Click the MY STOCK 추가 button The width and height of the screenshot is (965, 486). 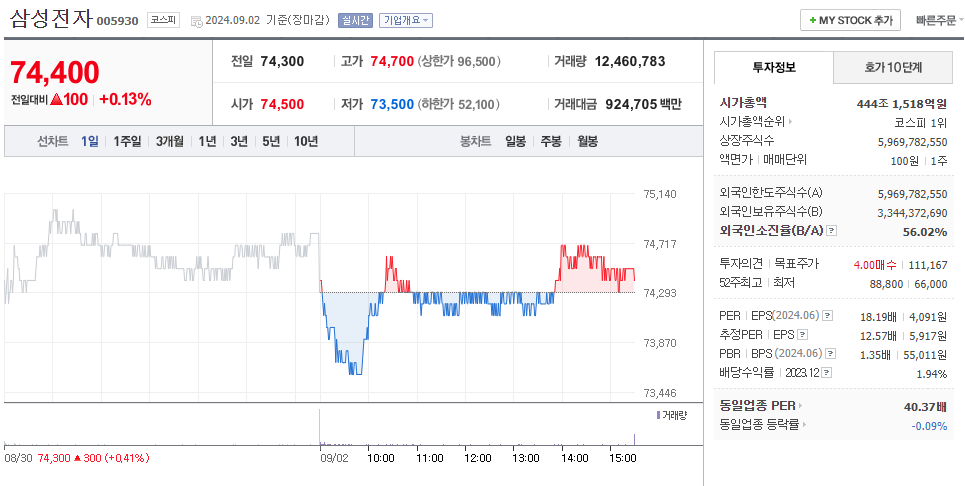click(x=851, y=20)
